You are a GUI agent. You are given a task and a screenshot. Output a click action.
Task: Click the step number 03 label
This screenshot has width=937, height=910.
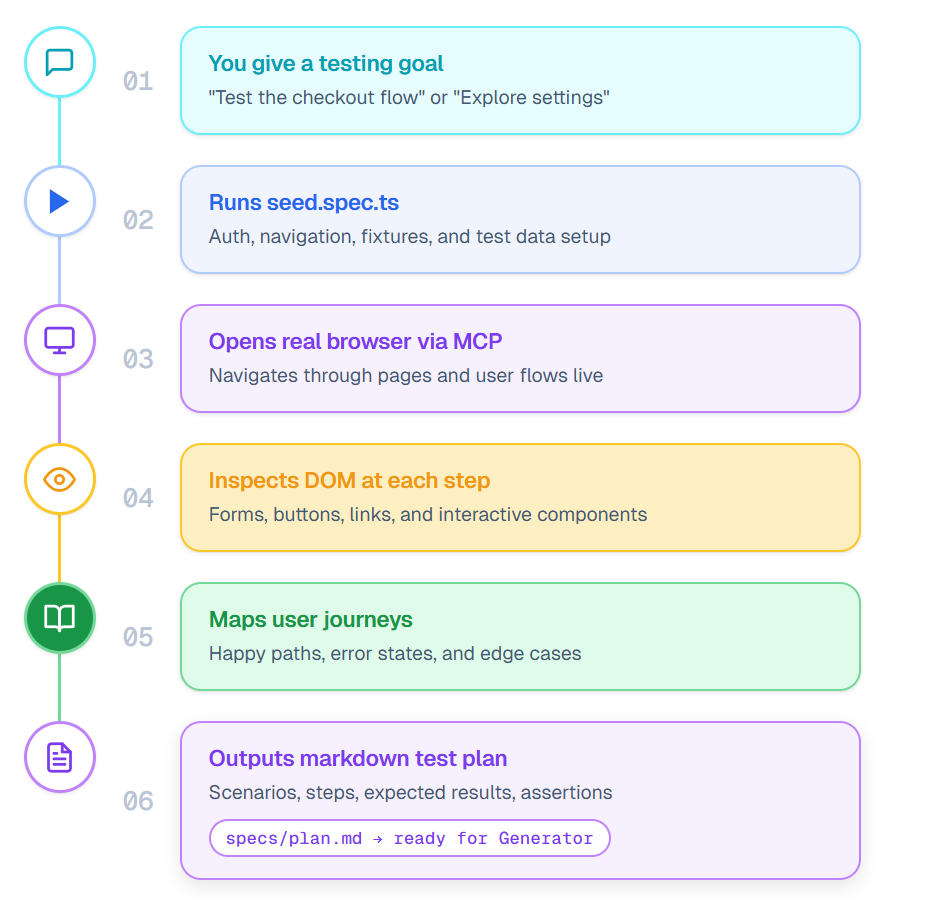tap(138, 359)
